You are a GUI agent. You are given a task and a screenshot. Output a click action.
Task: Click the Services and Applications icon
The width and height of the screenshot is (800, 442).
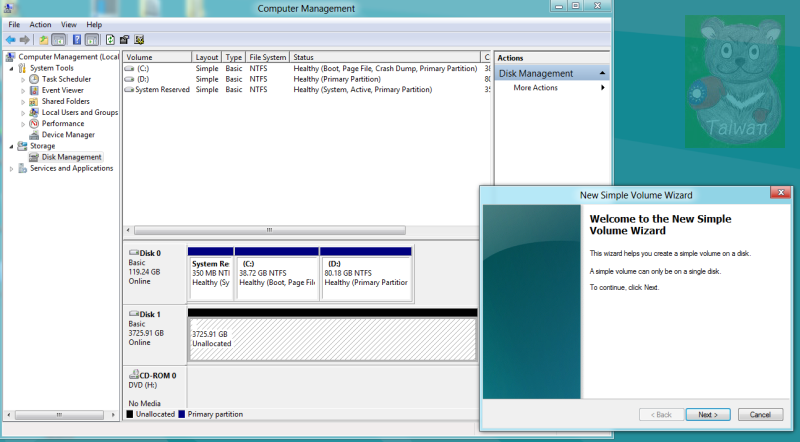coord(22,168)
